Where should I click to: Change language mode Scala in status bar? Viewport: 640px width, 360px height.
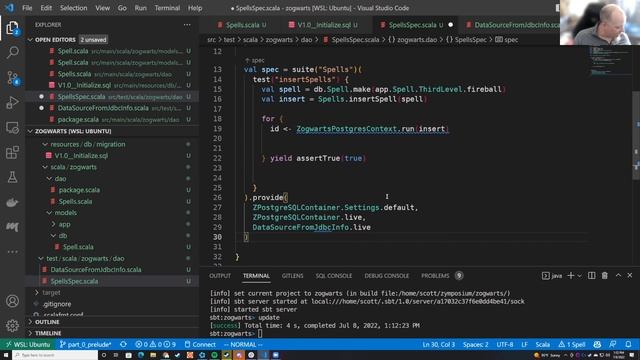coord(542,344)
